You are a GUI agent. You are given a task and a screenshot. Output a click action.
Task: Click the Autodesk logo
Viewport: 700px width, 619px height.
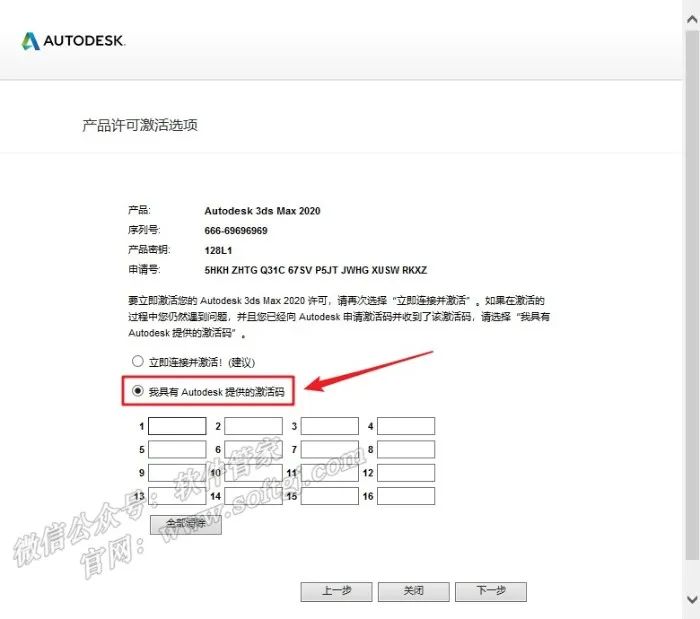click(72, 41)
